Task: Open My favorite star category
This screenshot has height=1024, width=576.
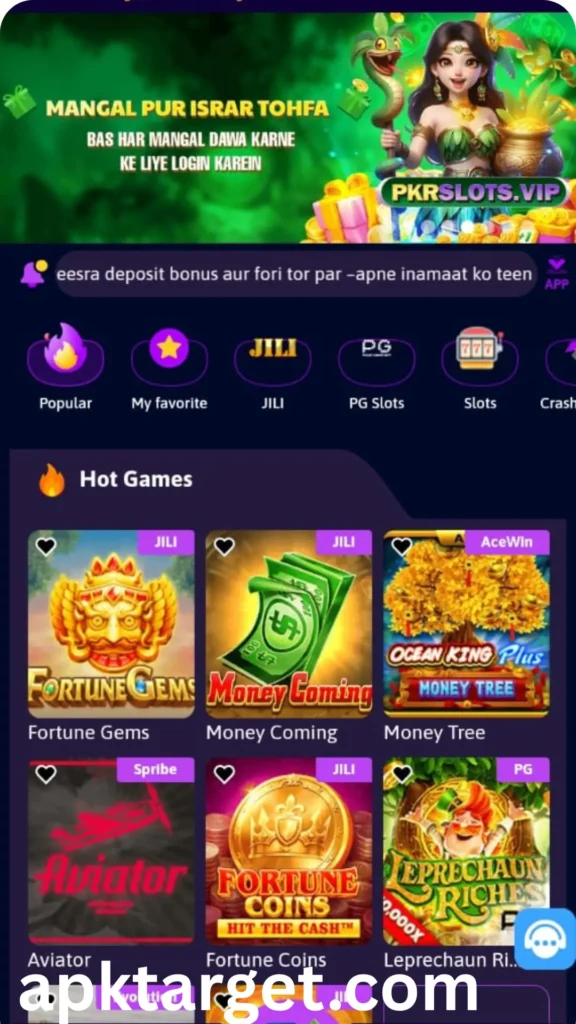Action: (x=169, y=357)
